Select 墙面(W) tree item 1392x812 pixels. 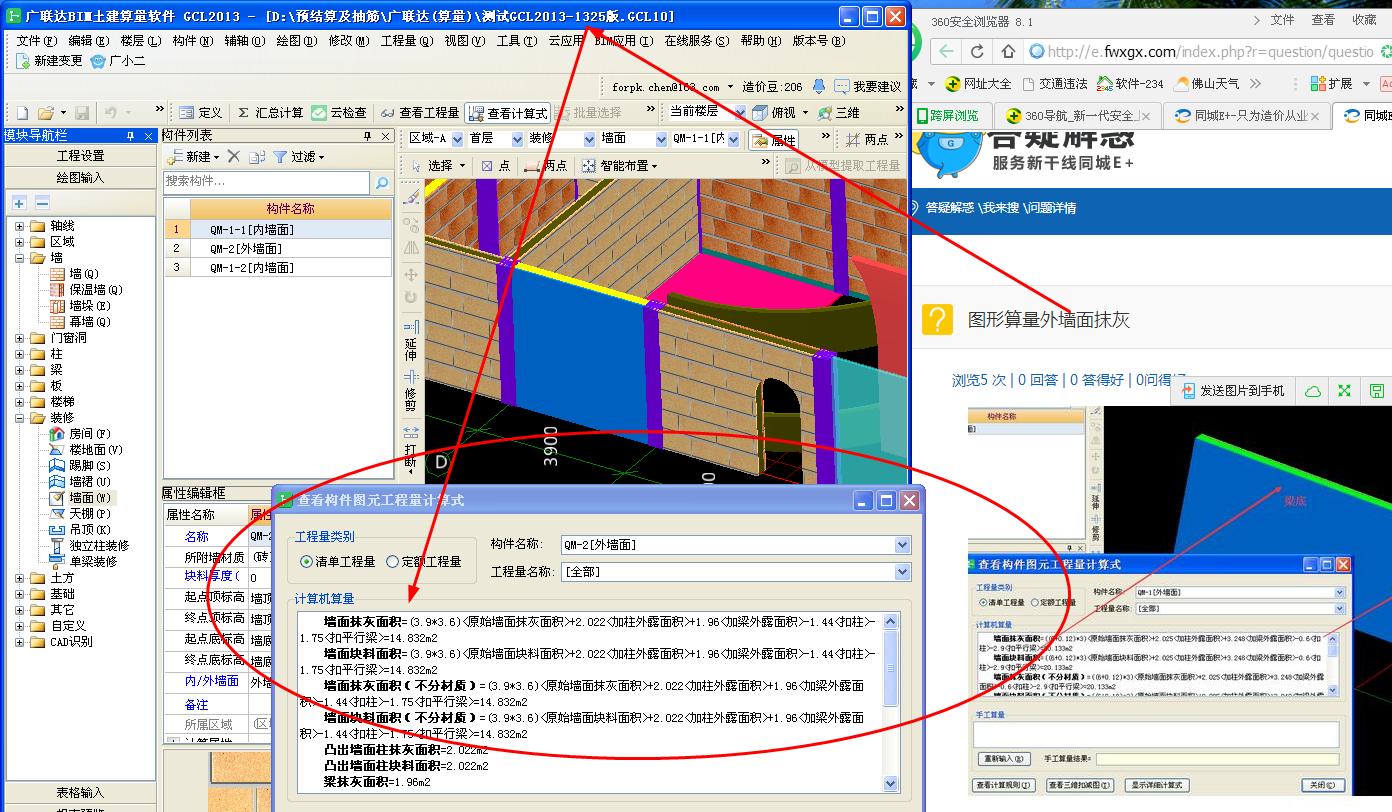(91, 498)
